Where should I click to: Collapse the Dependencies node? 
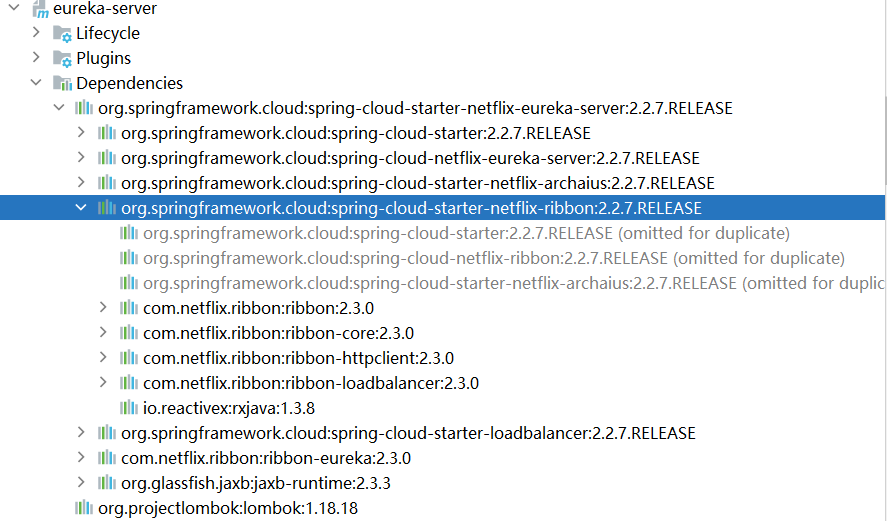click(36, 83)
